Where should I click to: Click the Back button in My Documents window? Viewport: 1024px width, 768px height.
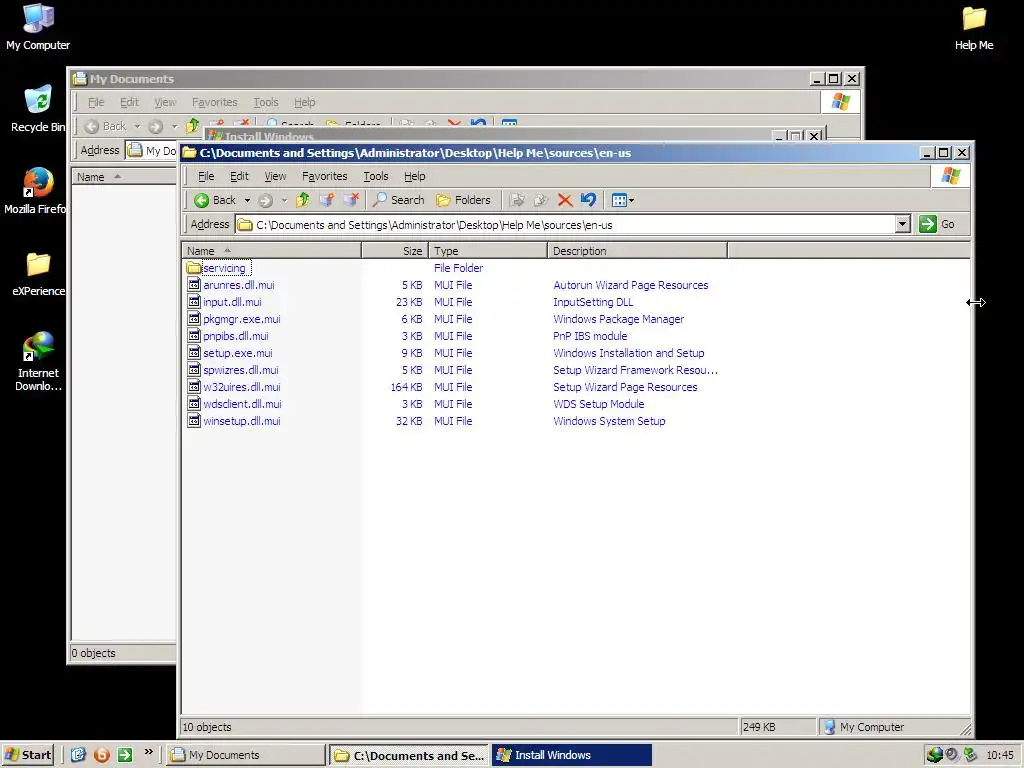click(x=106, y=126)
